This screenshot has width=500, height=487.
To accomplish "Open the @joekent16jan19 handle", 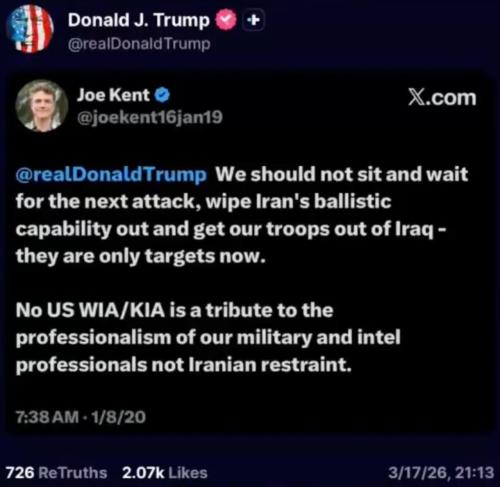I will 150,117.
